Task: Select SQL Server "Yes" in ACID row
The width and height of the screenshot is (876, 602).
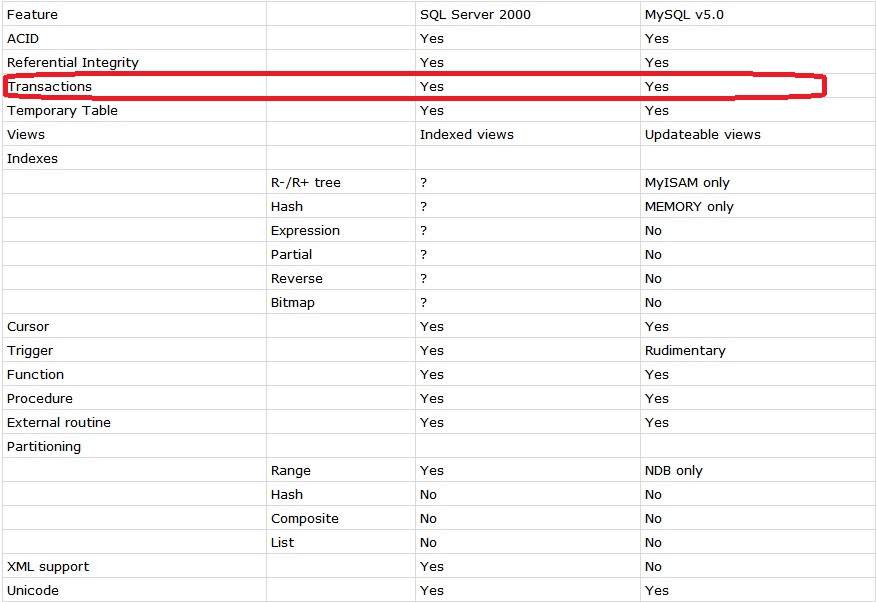Action: pos(432,39)
